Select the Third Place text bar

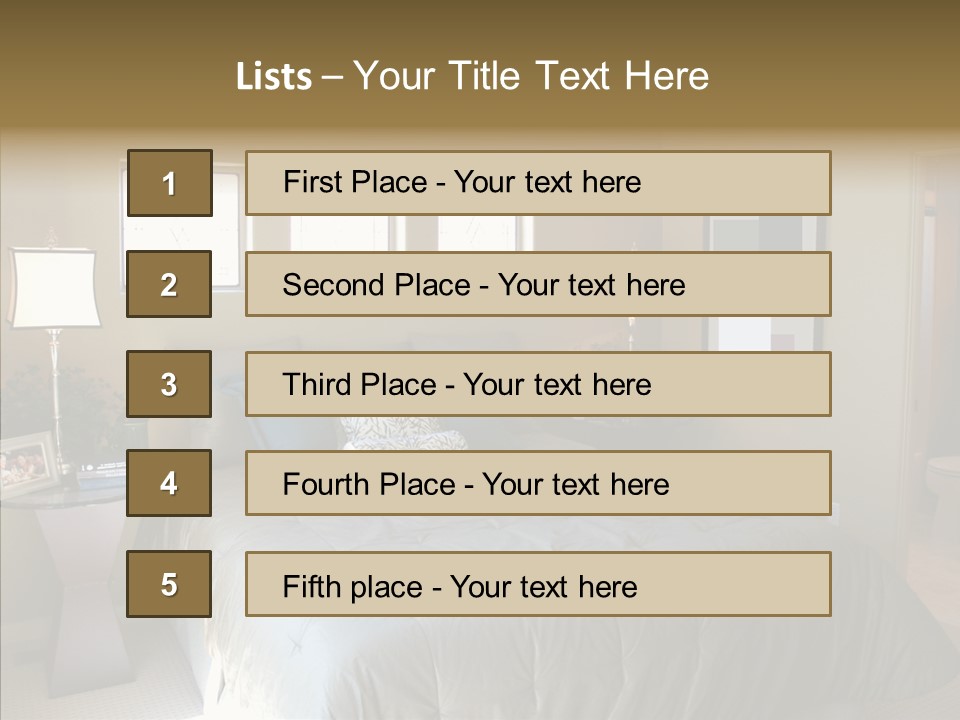[x=538, y=384]
